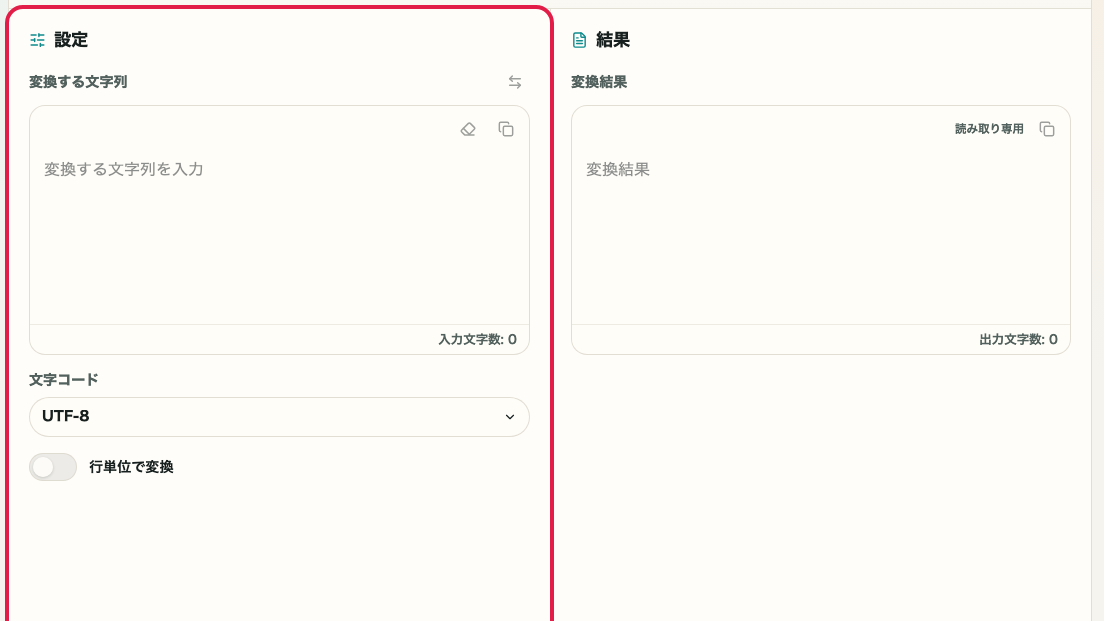
Task: Click the 行単位で変換 label text
Action: [131, 467]
